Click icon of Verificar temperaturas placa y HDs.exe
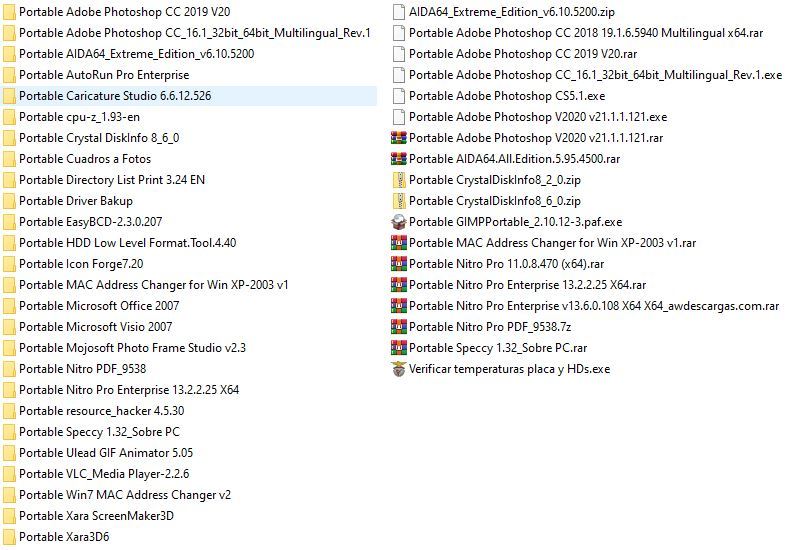The width and height of the screenshot is (794, 550). [x=399, y=369]
